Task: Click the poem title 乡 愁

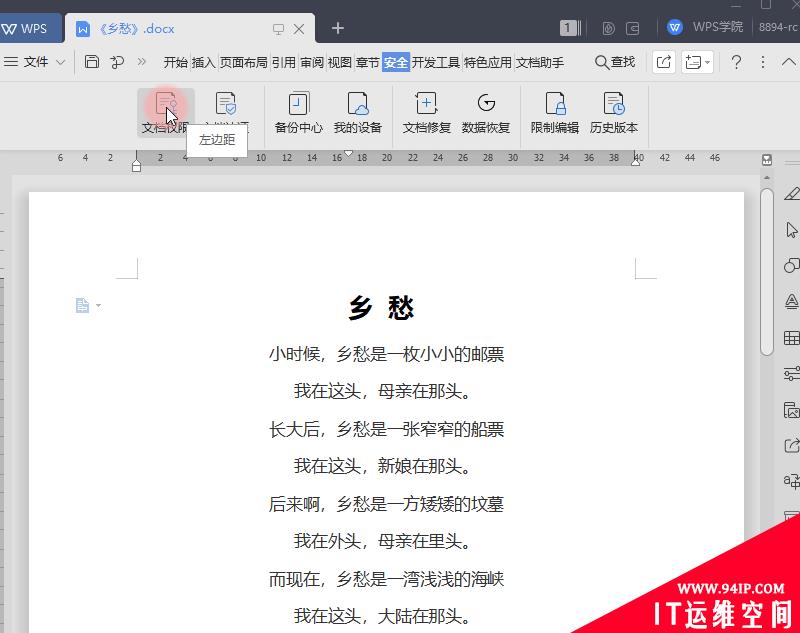Action: pos(381,308)
